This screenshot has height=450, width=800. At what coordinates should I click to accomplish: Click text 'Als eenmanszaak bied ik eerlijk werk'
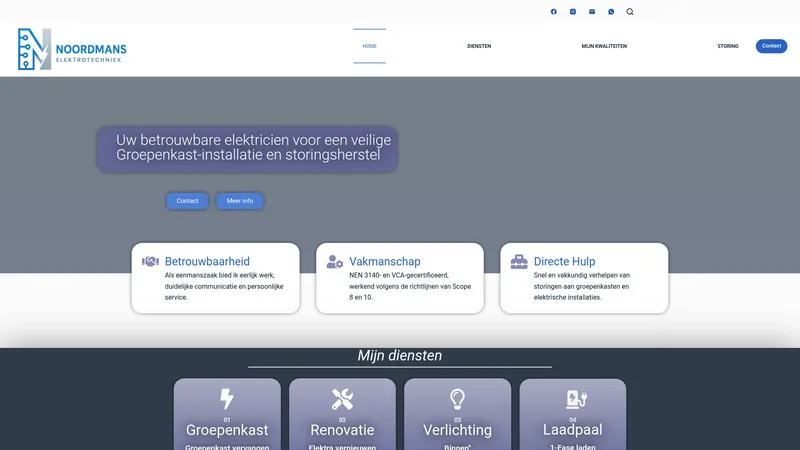(x=220, y=276)
